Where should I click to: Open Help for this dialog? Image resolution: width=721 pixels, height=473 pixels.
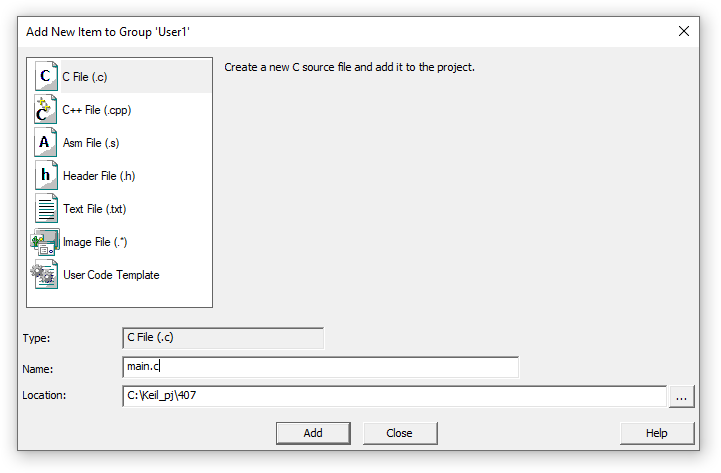click(657, 433)
